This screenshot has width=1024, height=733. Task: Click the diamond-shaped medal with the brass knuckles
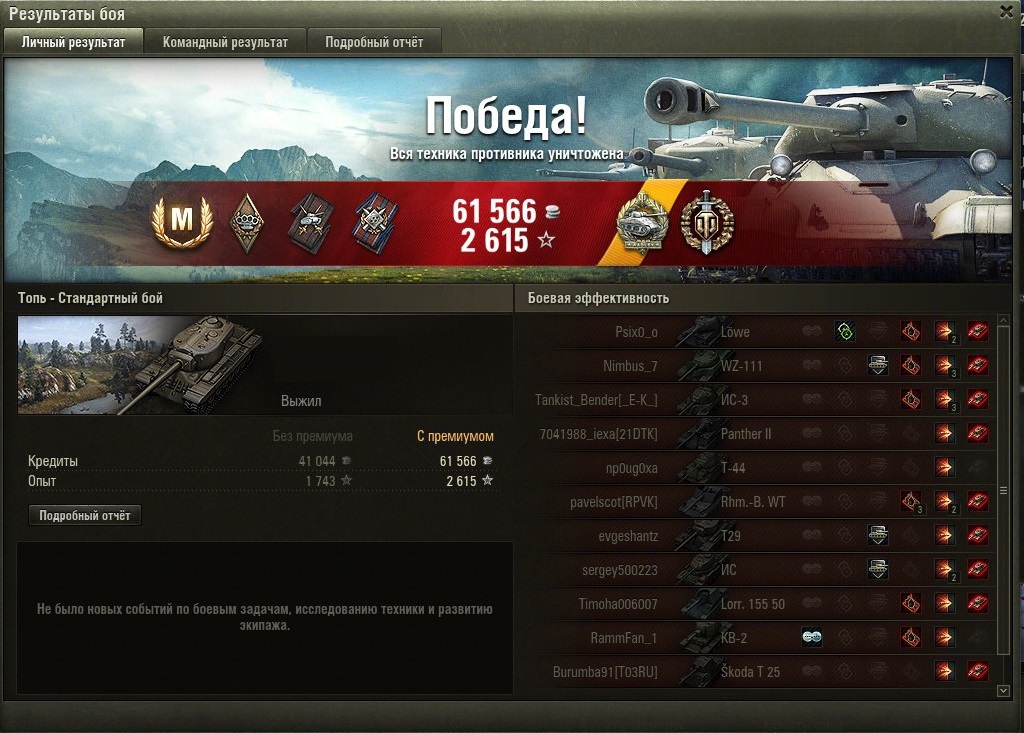248,223
